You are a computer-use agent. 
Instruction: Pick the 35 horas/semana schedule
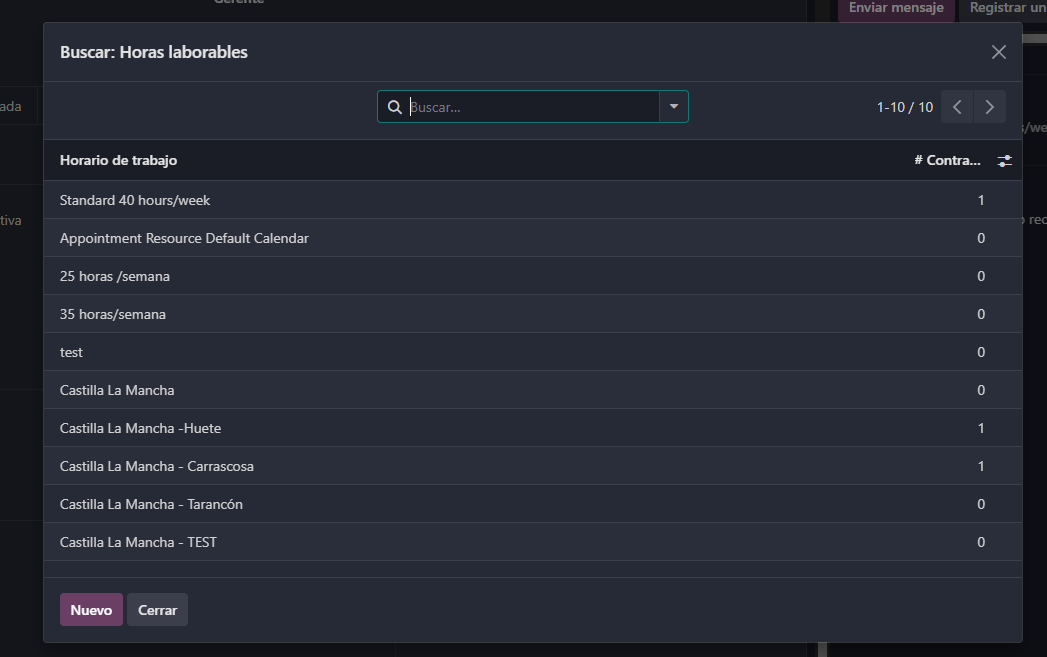(113, 314)
